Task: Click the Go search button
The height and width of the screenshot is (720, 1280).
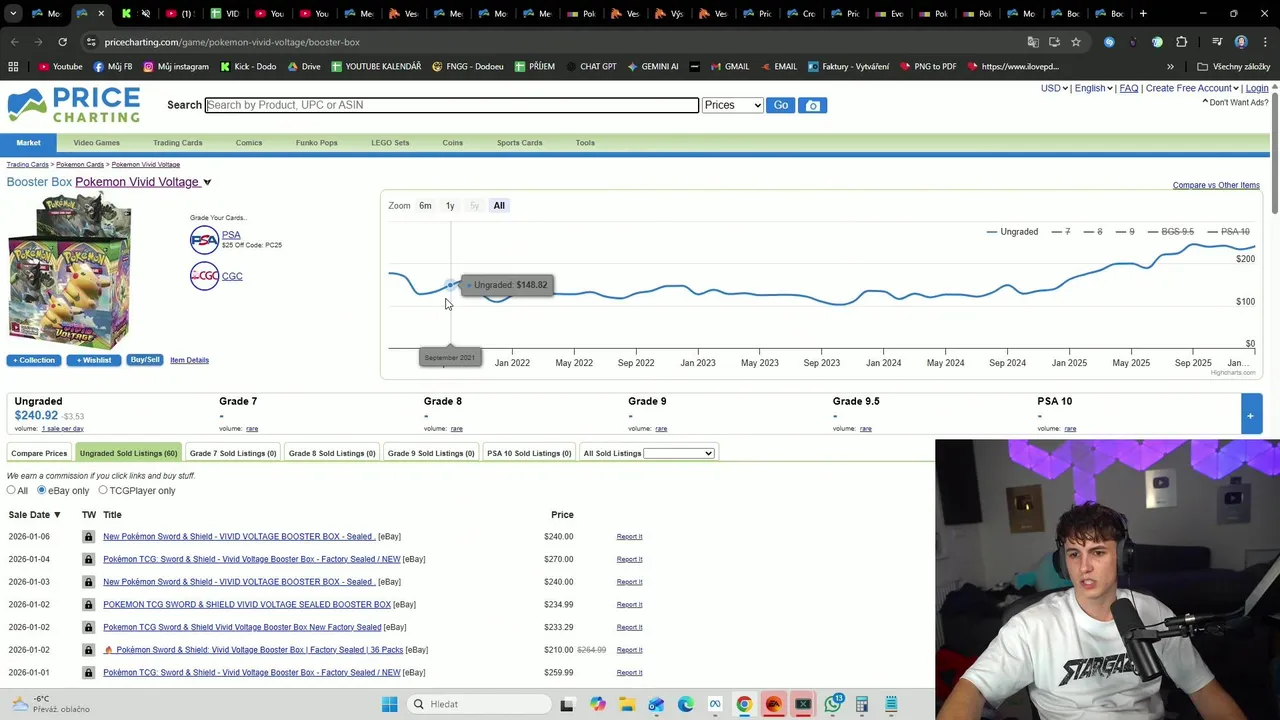Action: pyautogui.click(x=780, y=105)
